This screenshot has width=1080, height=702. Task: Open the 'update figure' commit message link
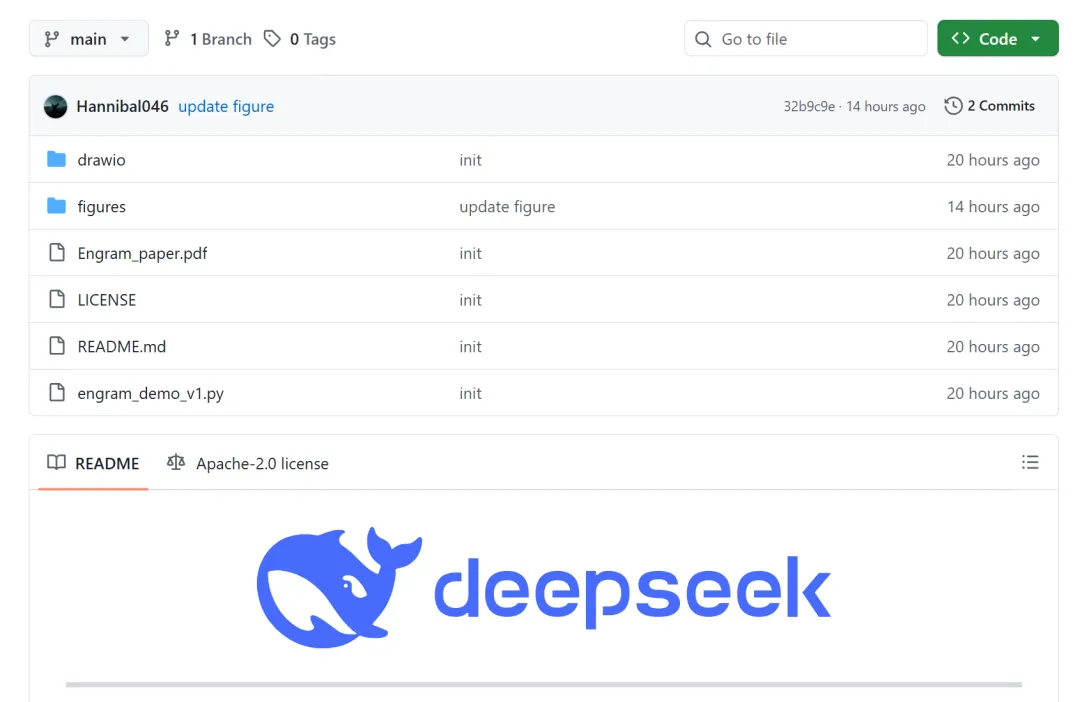pos(226,106)
